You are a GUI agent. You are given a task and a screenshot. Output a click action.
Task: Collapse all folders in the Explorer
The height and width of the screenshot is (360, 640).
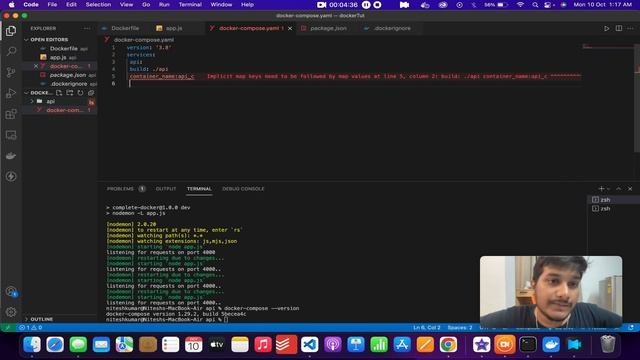pos(91,93)
